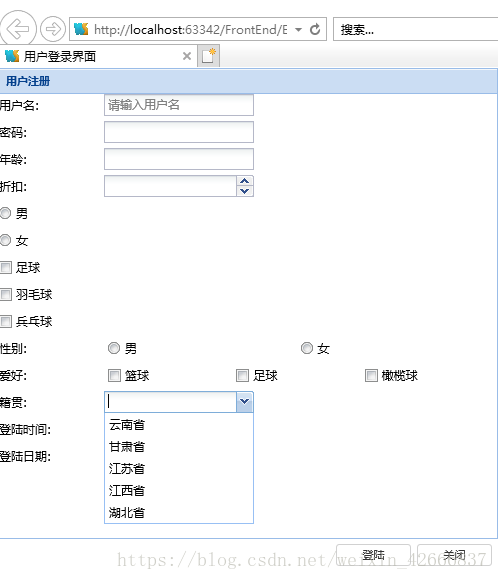Image resolution: width=498 pixels, height=580 pixels.
Task: Select the standalone 男 radio on left
Action: (x=5, y=213)
